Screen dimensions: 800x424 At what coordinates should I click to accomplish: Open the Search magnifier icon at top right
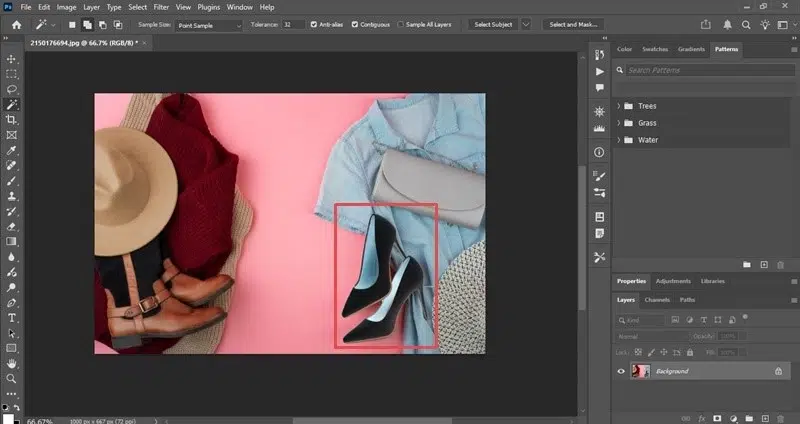pos(746,24)
